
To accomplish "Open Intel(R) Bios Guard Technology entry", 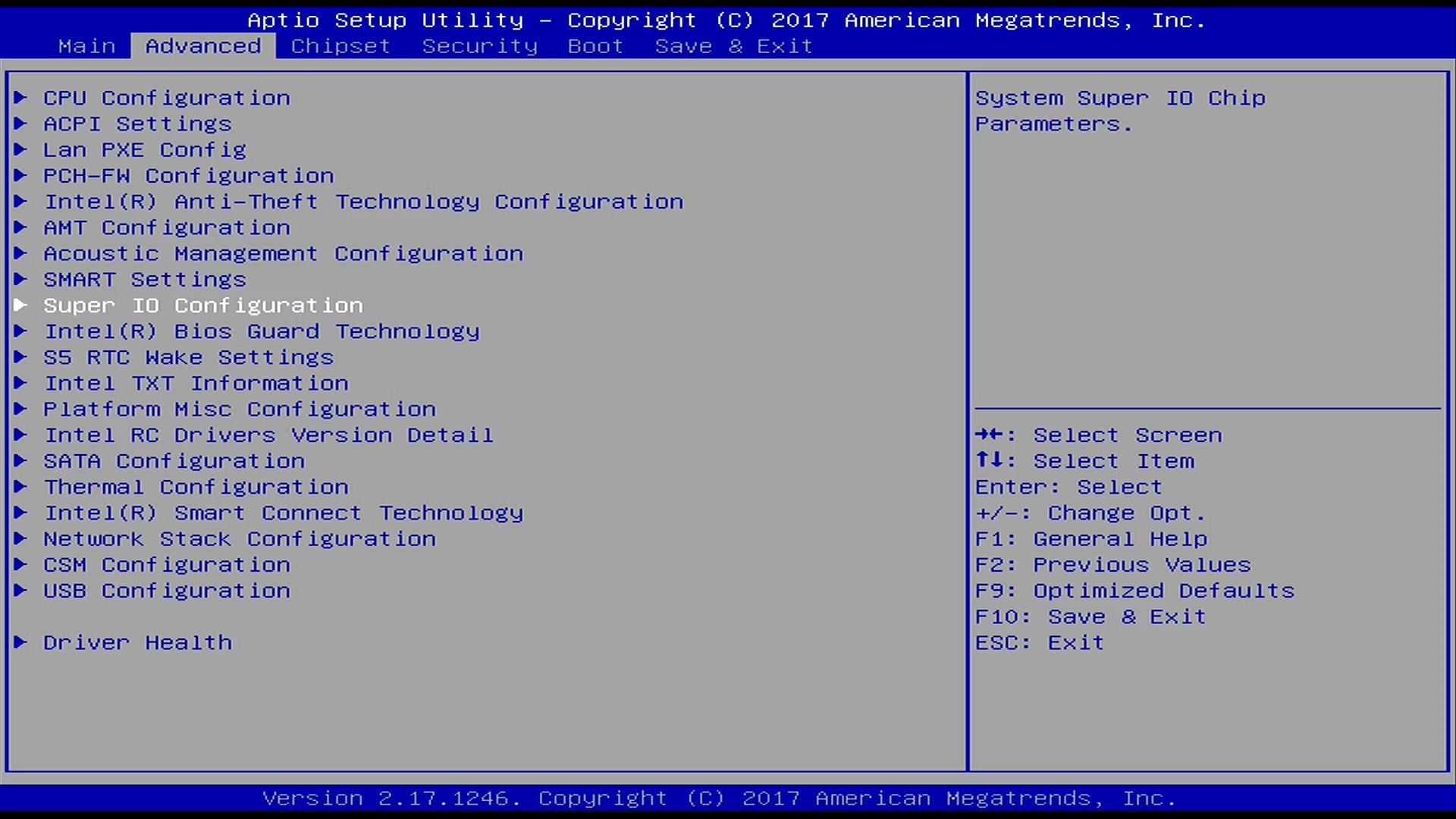I will click(x=262, y=331).
